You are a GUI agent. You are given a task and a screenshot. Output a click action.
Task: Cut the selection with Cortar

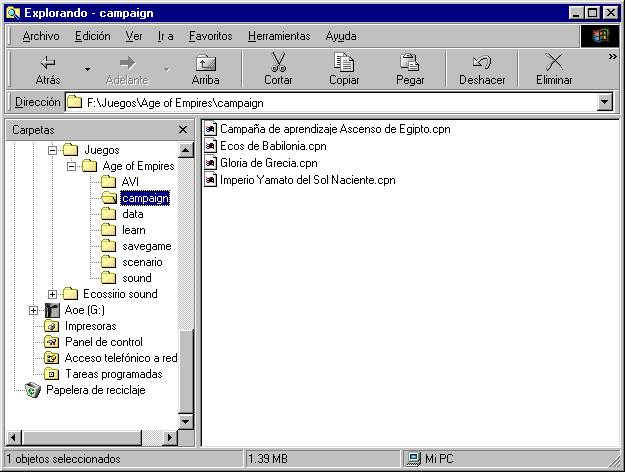278,69
